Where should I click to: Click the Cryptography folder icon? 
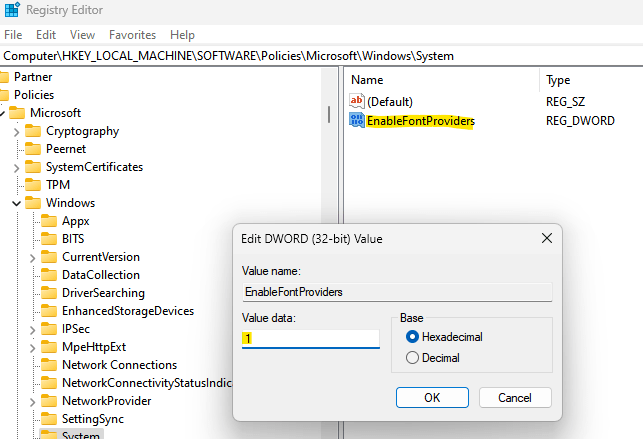33,131
